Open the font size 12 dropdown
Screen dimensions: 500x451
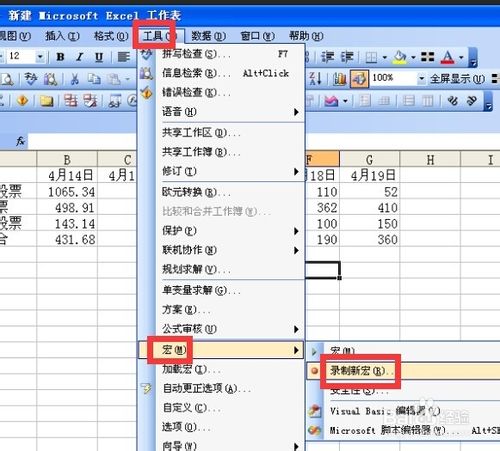point(40,57)
